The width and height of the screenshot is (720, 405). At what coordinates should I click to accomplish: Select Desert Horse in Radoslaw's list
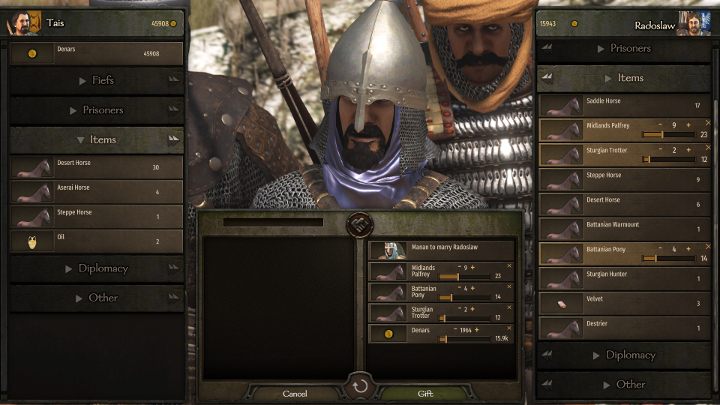pos(624,205)
